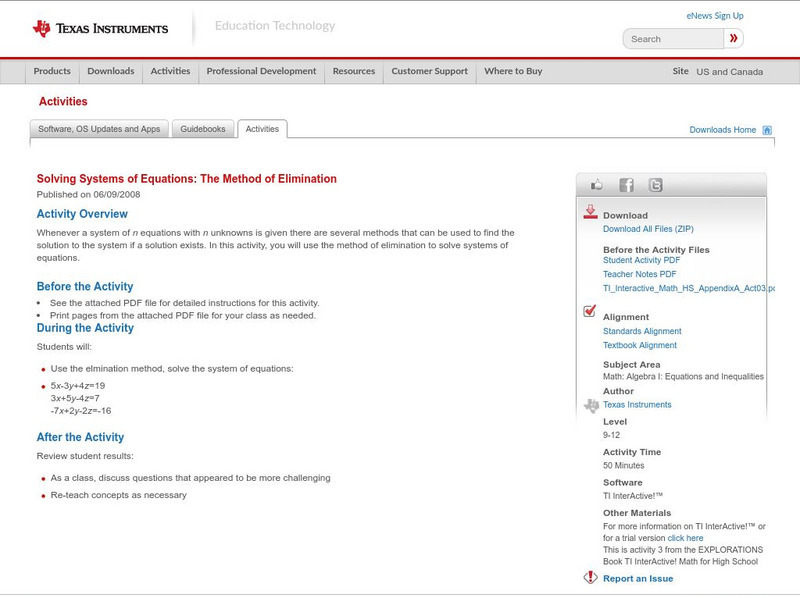Click the thumbs-up like icon
The width and height of the screenshot is (800, 598).
(596, 185)
